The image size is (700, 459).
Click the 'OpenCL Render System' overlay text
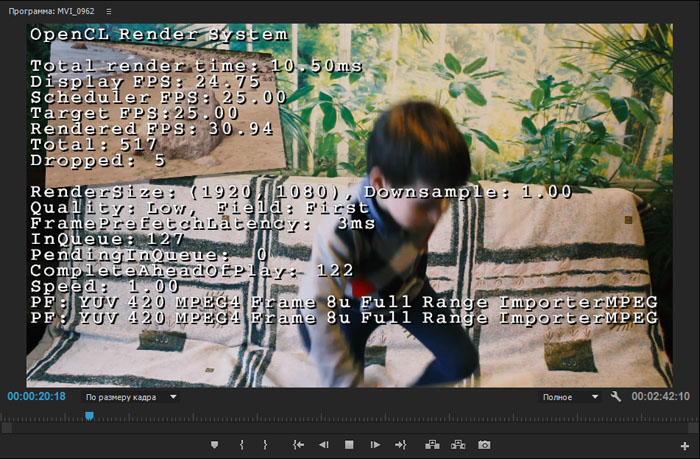(159, 35)
